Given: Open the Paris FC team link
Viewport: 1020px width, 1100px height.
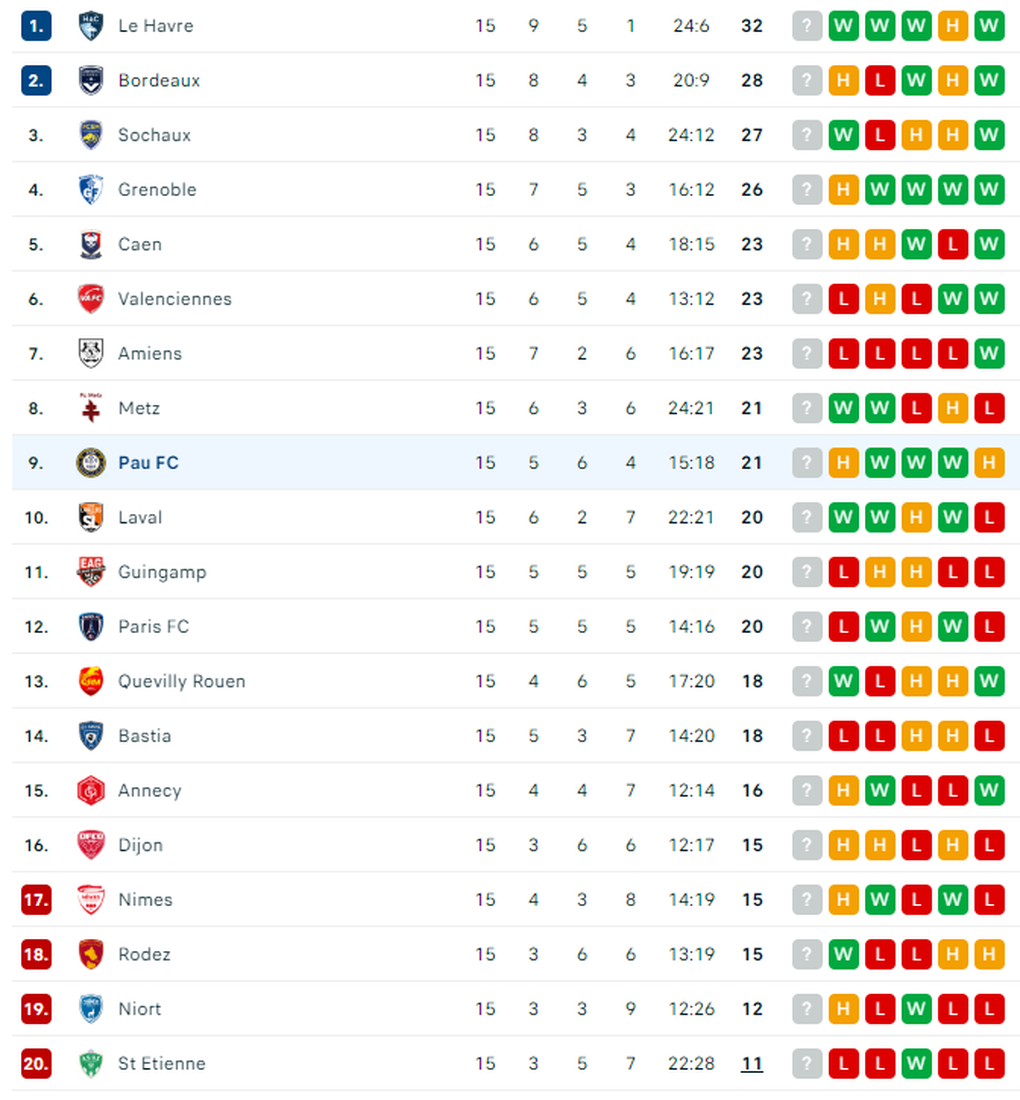Looking at the screenshot, I should tap(154, 626).
